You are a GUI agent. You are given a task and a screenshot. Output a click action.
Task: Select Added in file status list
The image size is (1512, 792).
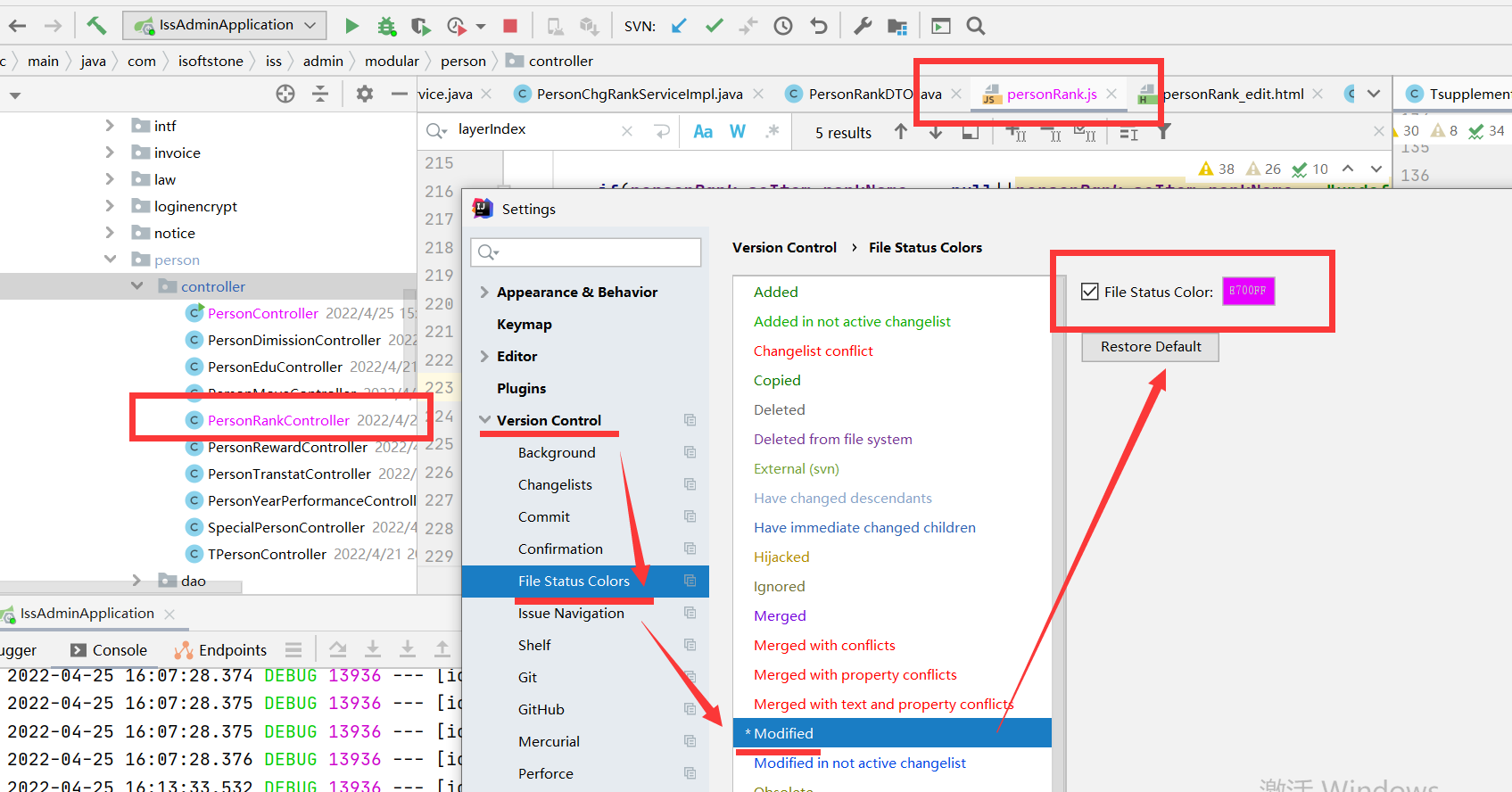coord(775,293)
